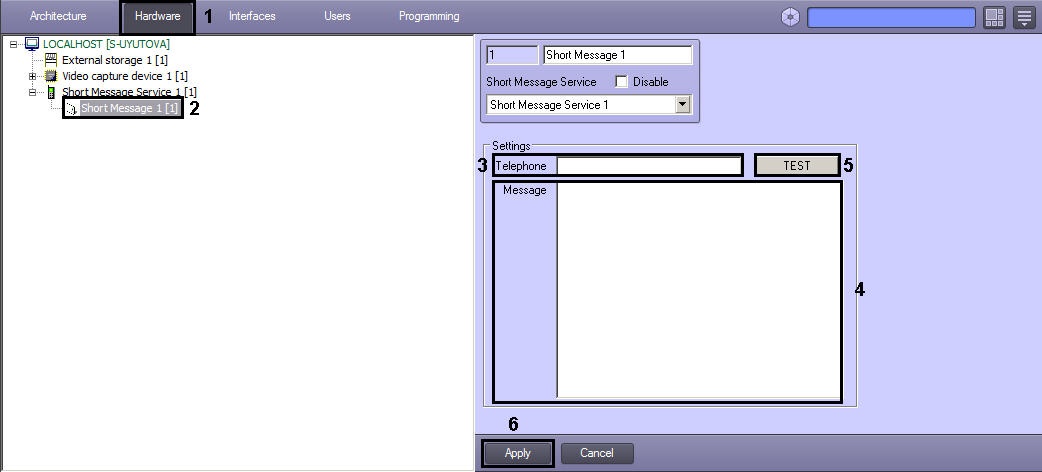Select LOCALHOST [S-UYUTOVA] in the tree
The image size is (1042, 472).
coord(106,44)
